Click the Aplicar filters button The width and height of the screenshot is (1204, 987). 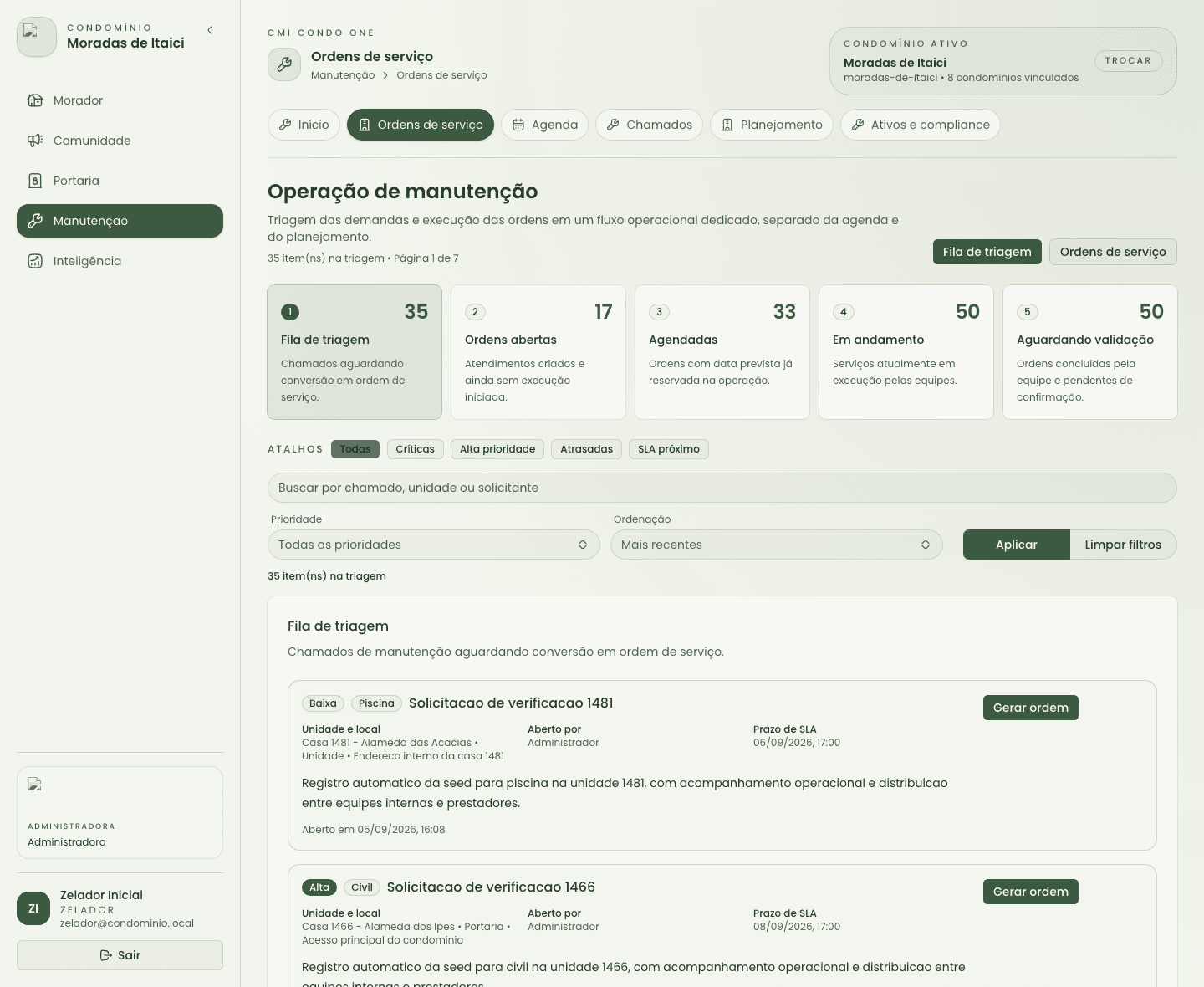click(1017, 545)
